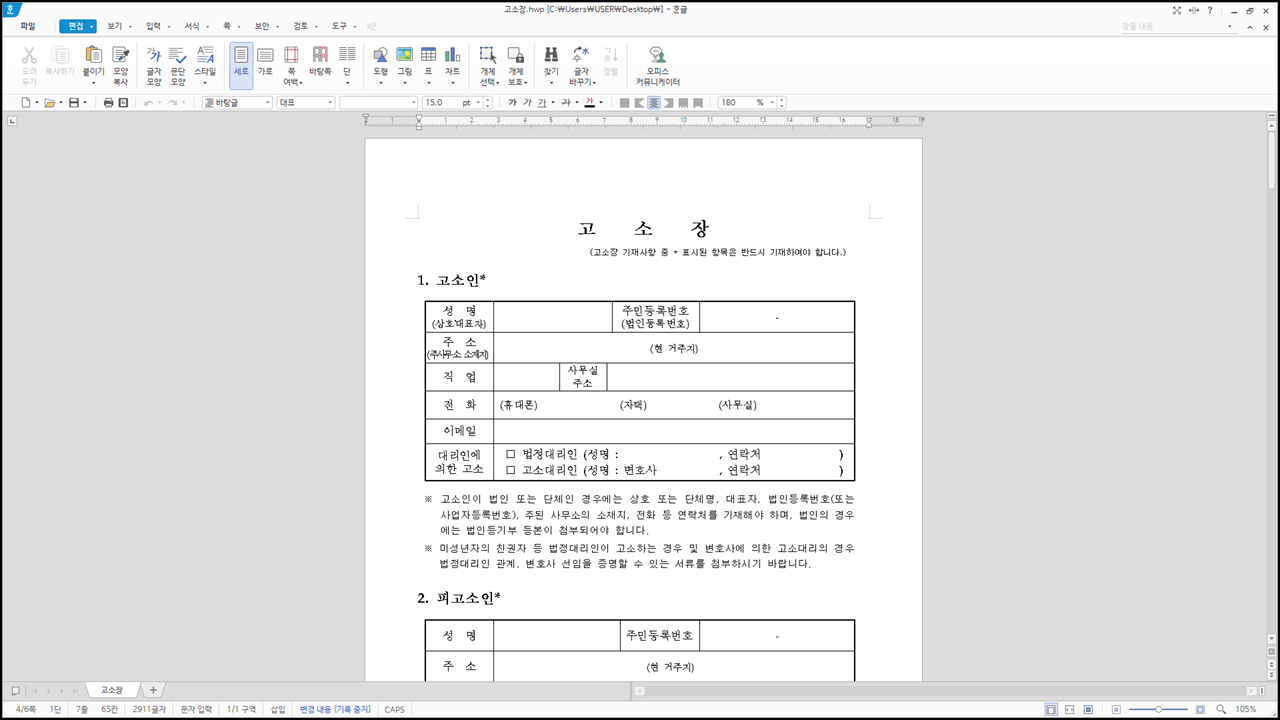Insert a 차트 chart
Screen dimensions: 1280x720
pos(452,66)
